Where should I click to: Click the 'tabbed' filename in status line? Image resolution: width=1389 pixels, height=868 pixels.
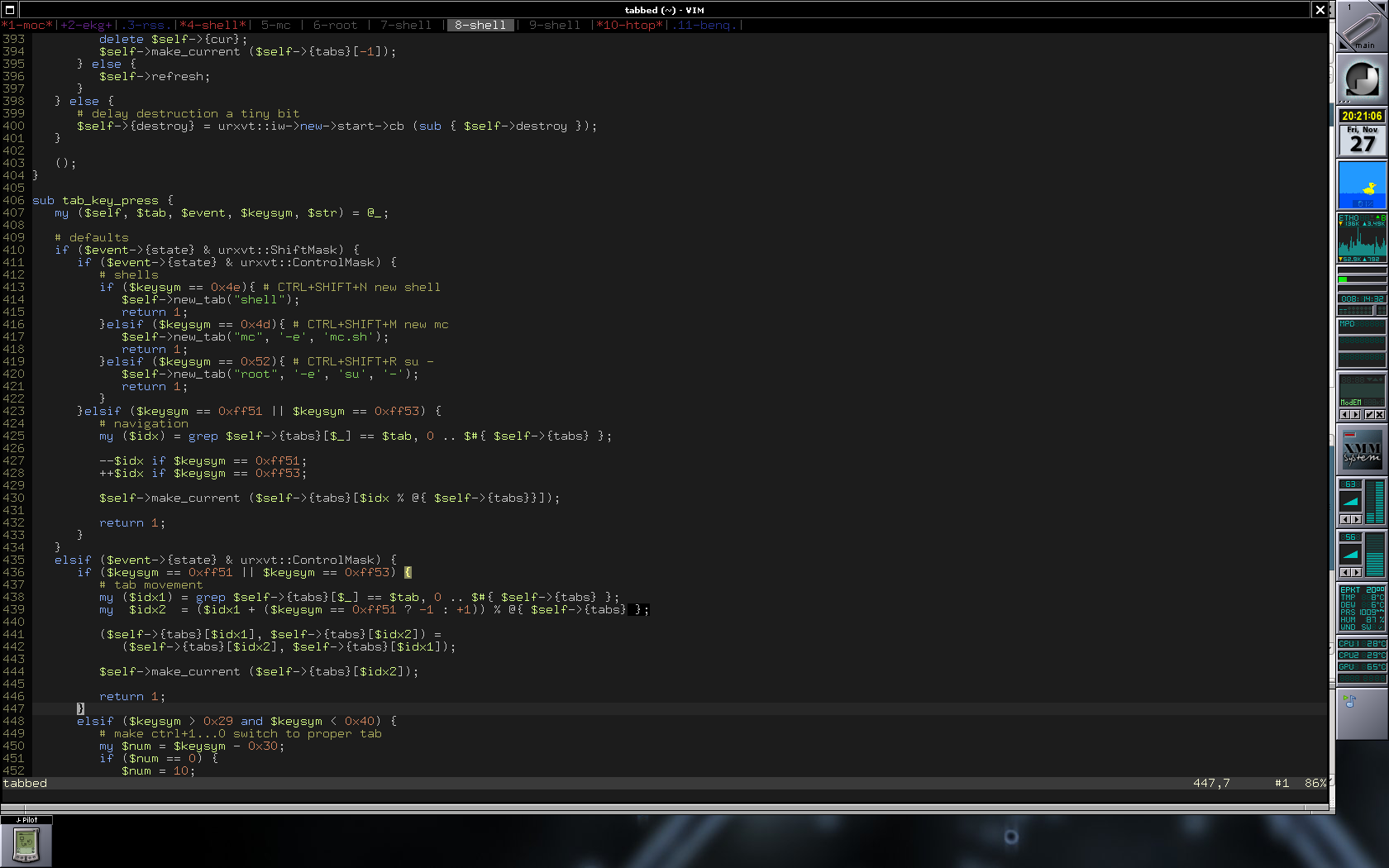click(25, 783)
